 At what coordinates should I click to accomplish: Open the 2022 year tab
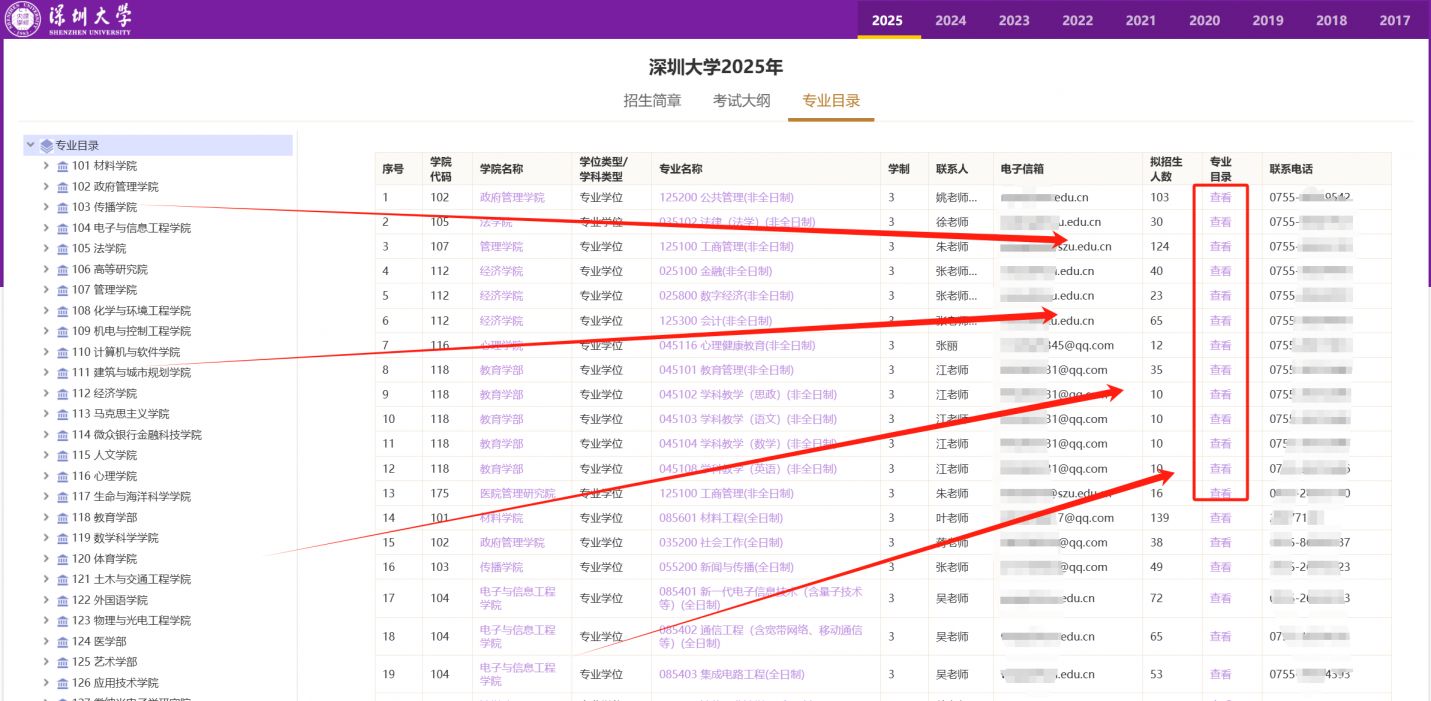pos(1078,20)
